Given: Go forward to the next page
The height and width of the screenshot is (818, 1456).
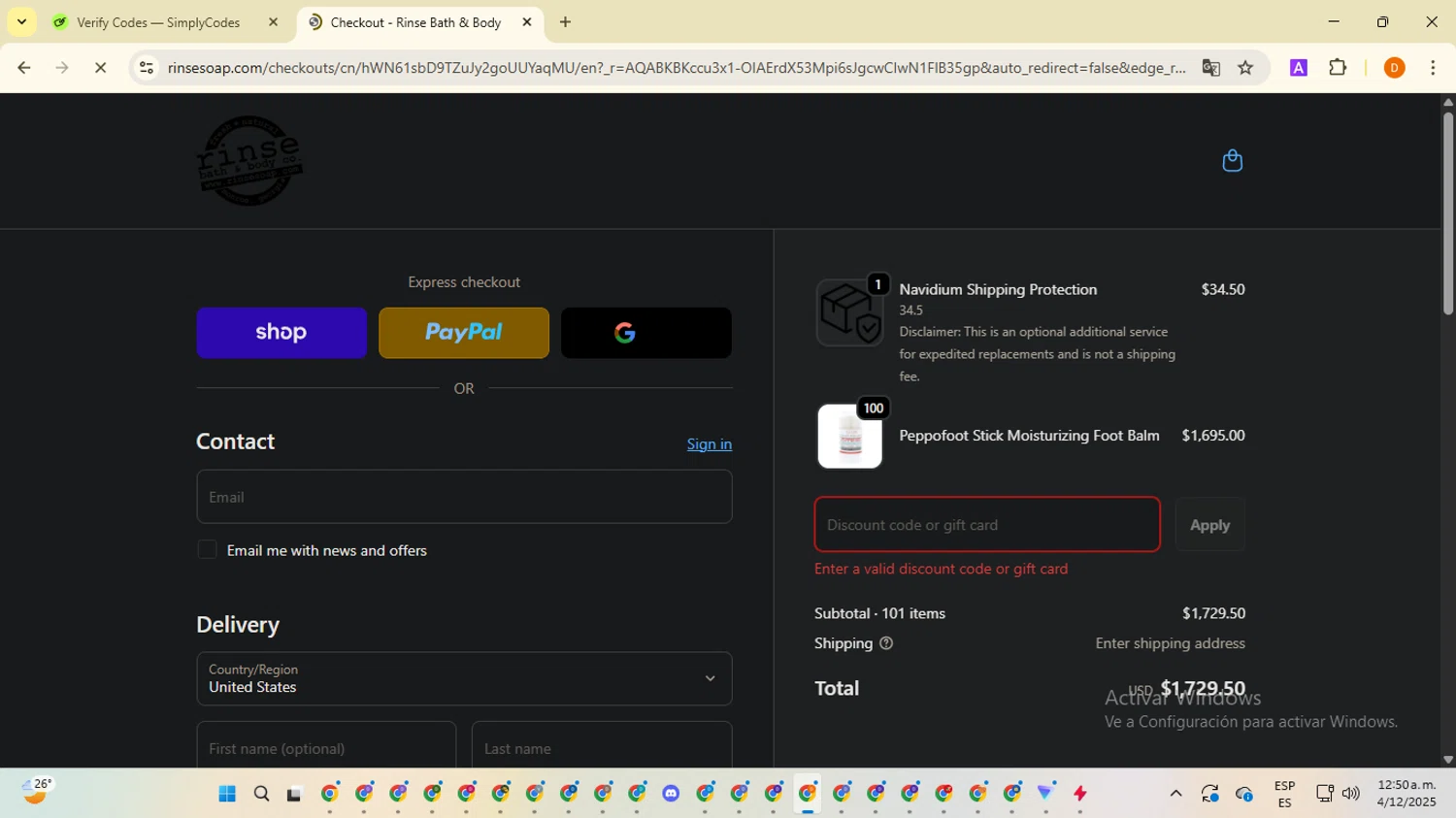Looking at the screenshot, I should tap(62, 68).
